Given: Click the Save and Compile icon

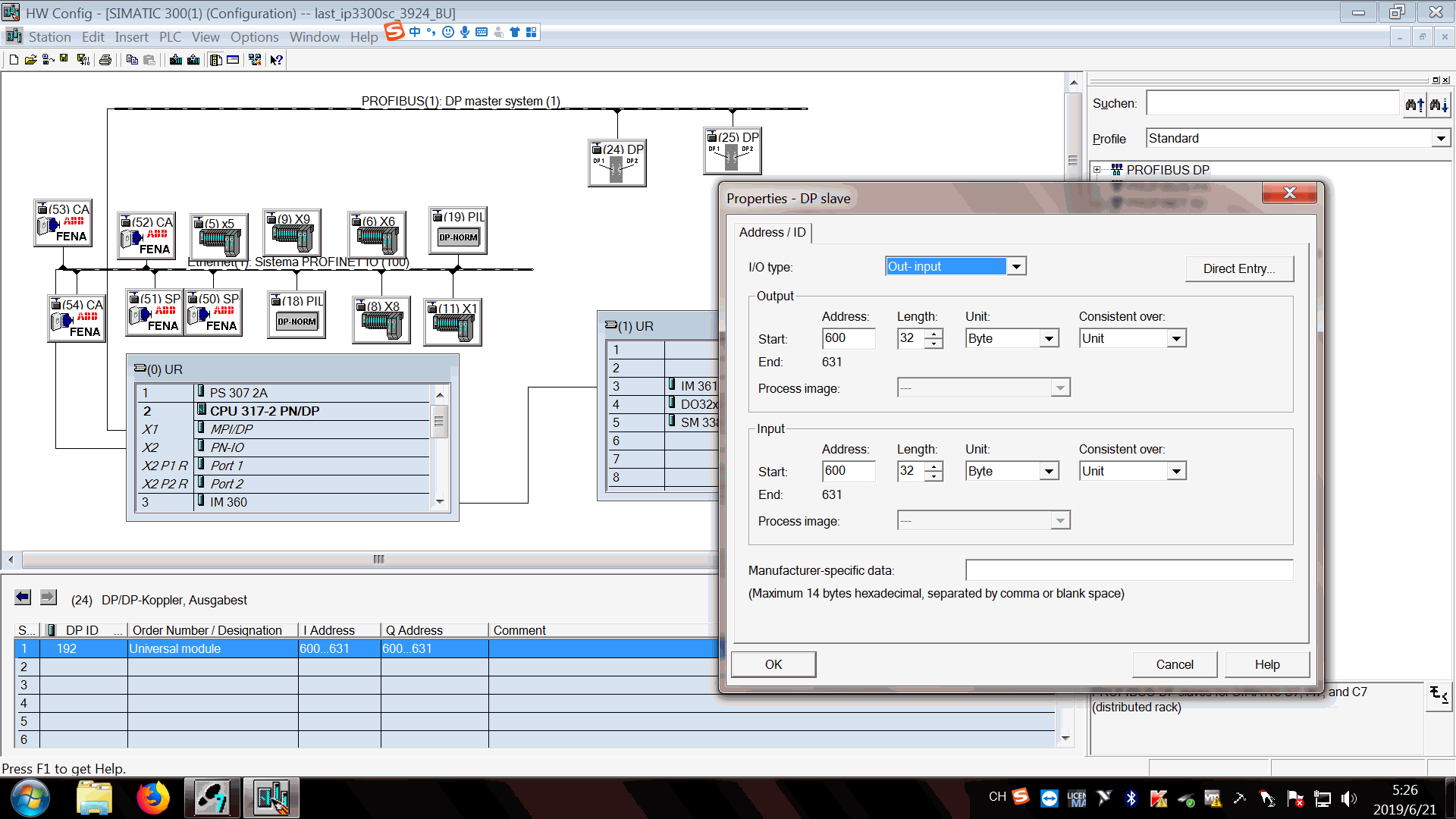Looking at the screenshot, I should 83,60.
